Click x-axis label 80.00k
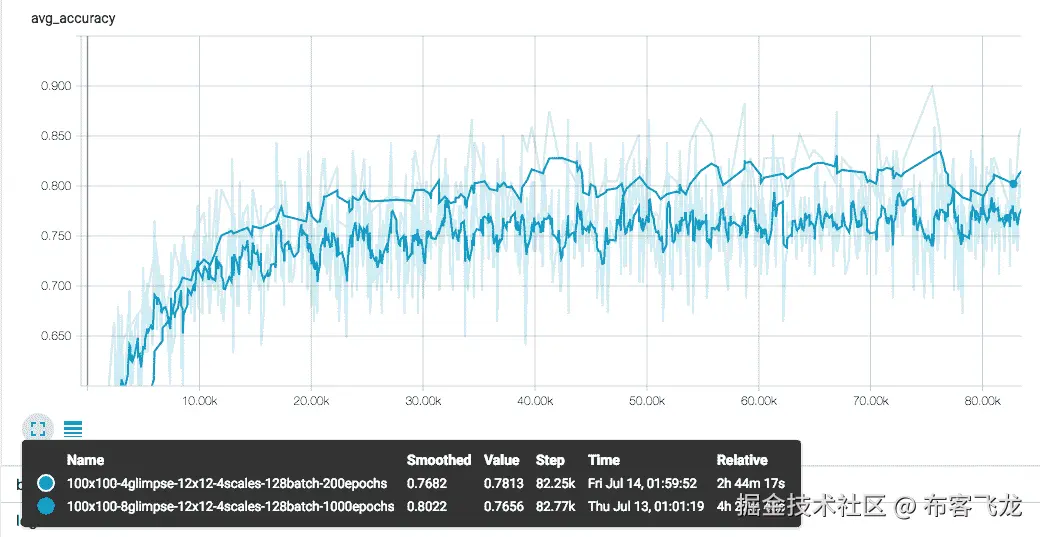1040x537 pixels. pyautogui.click(x=982, y=401)
